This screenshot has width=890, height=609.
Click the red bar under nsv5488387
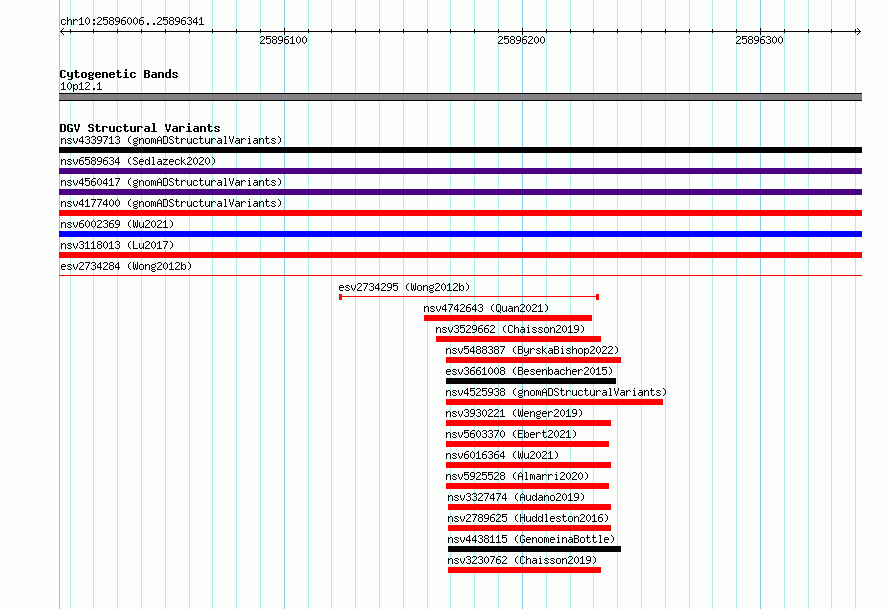pyautogui.click(x=534, y=360)
